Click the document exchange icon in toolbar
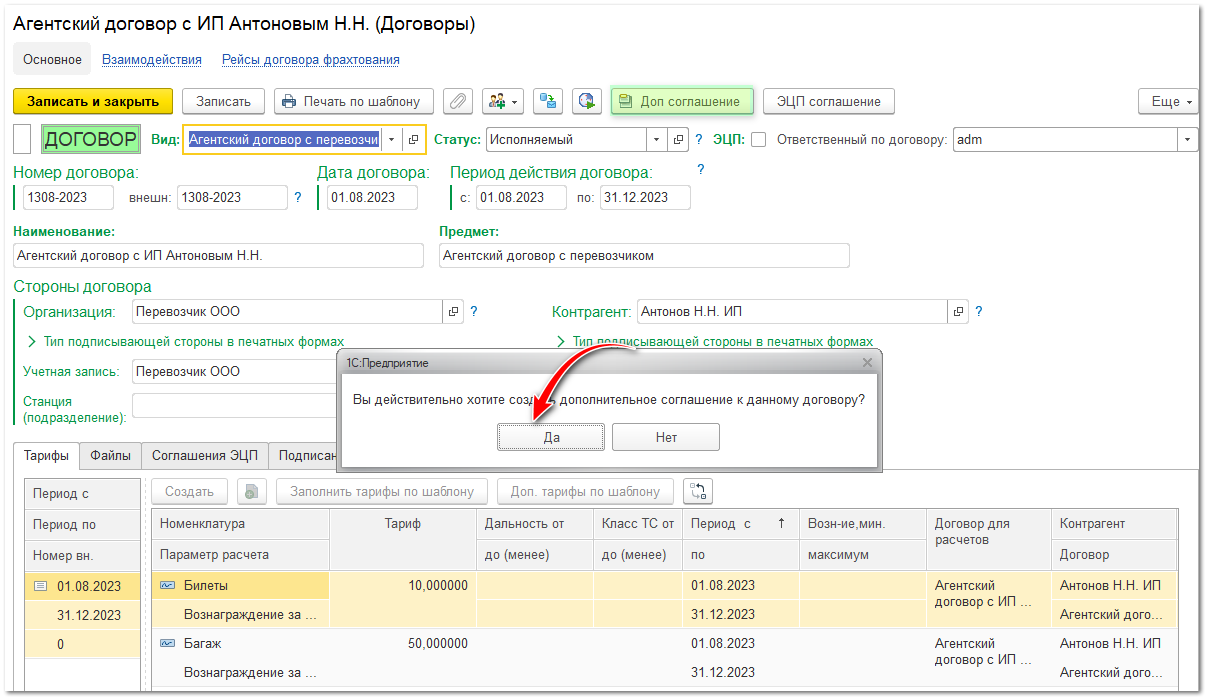The width and height of the screenshot is (1208, 700). point(547,101)
